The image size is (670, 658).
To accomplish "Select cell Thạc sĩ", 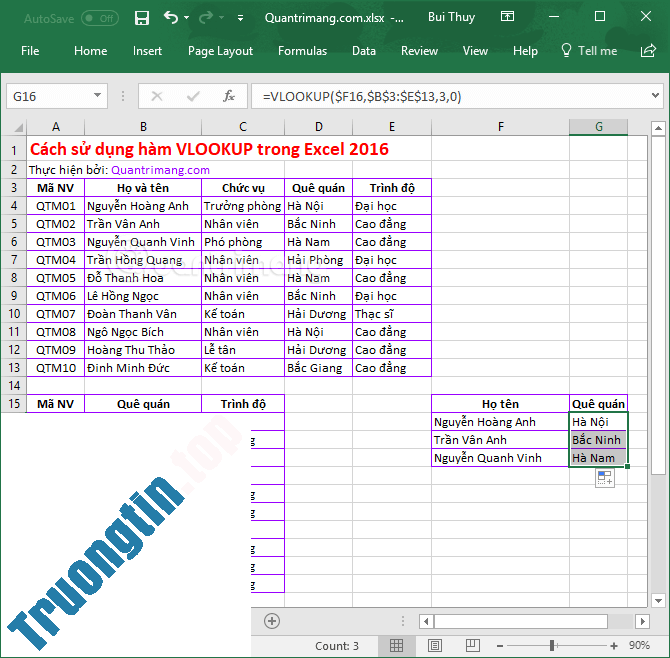I will click(x=392, y=314).
